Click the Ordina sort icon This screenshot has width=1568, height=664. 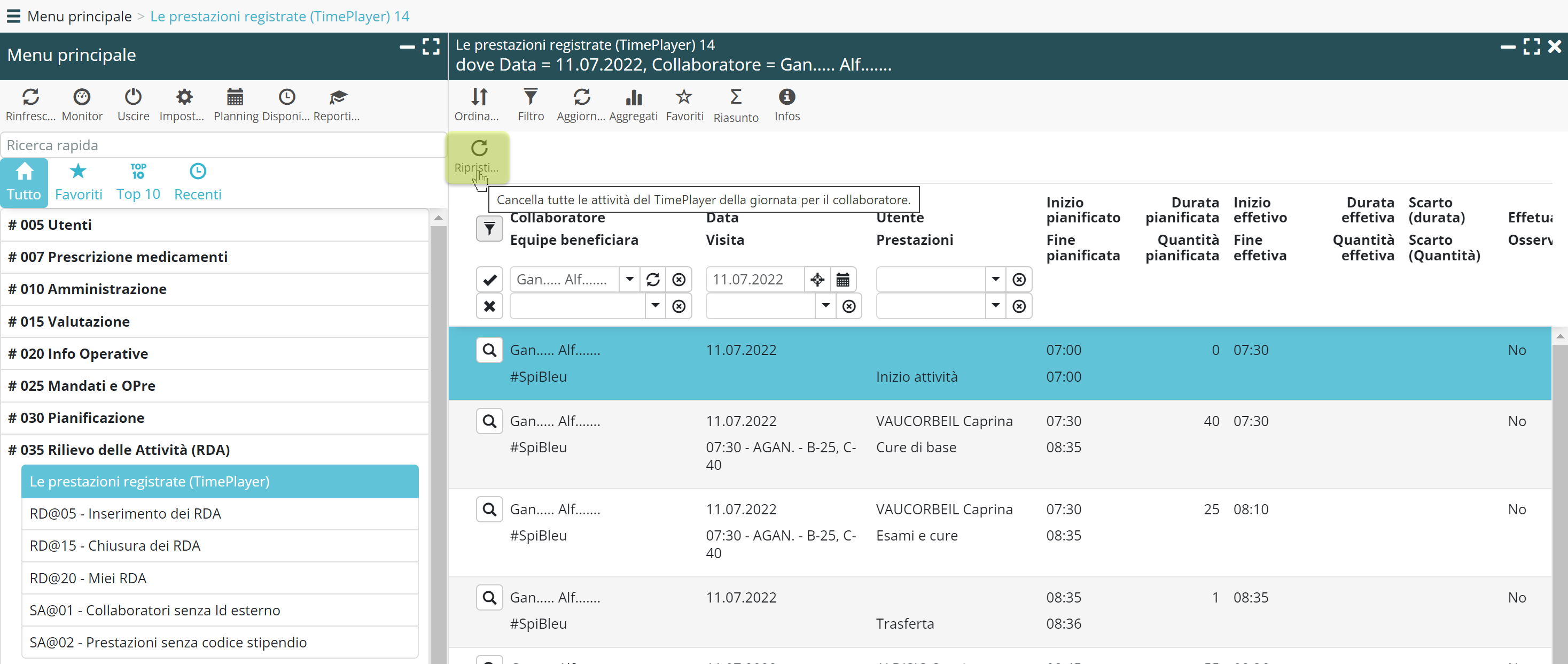479,97
